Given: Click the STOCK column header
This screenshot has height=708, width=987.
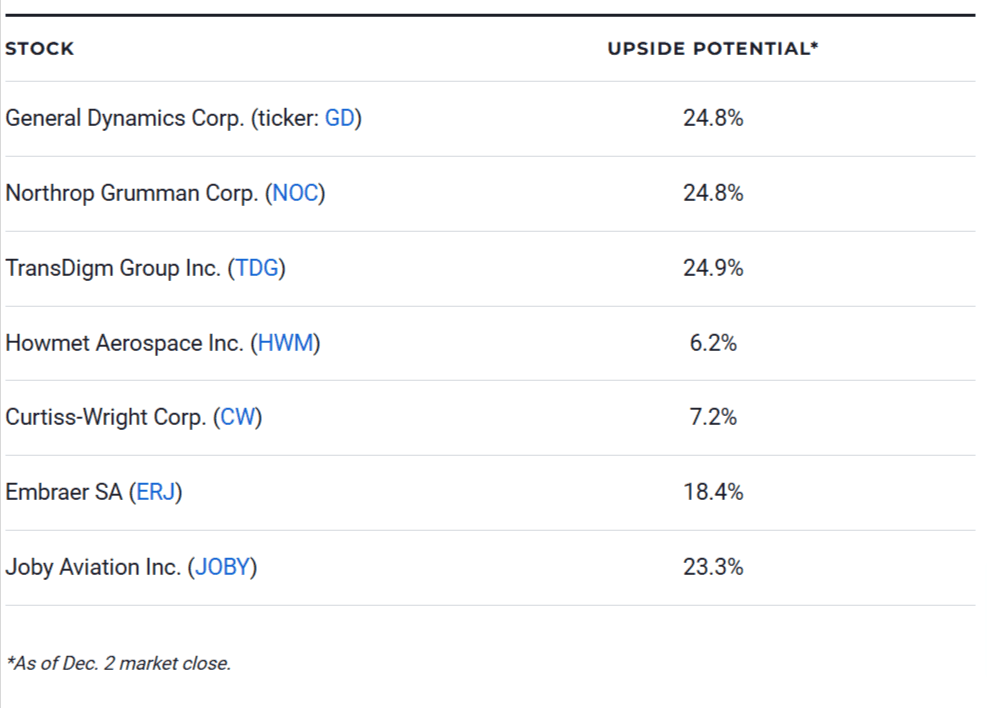Looking at the screenshot, I should tap(40, 49).
